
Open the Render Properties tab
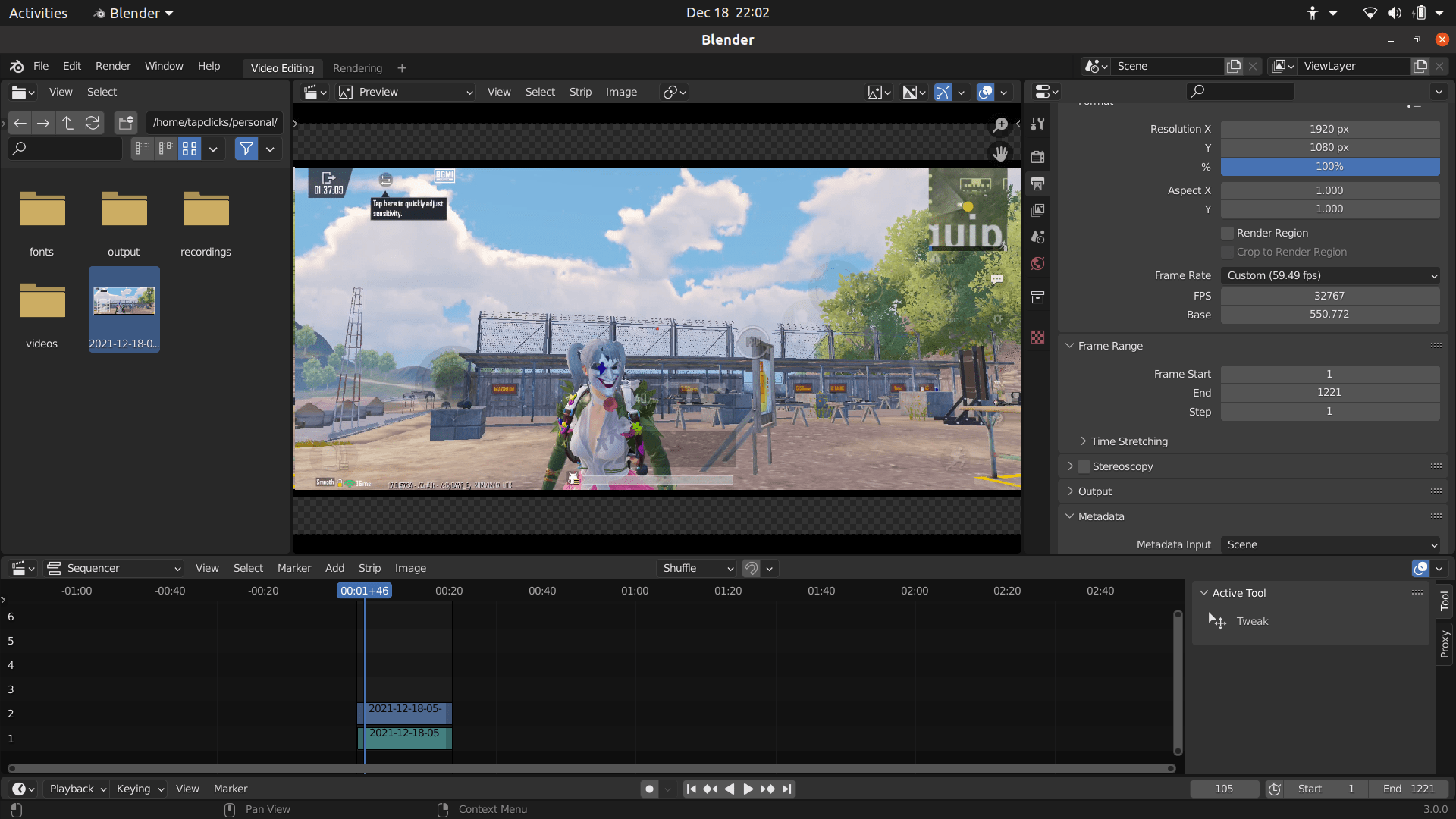click(1037, 157)
